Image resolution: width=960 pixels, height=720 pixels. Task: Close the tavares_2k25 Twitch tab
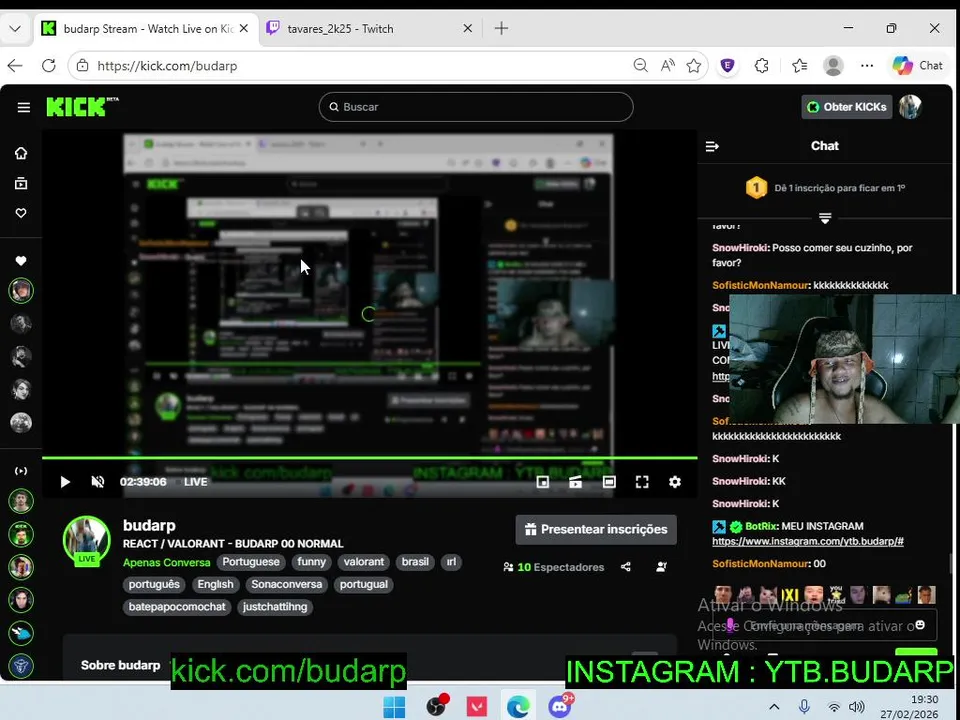pos(467,29)
